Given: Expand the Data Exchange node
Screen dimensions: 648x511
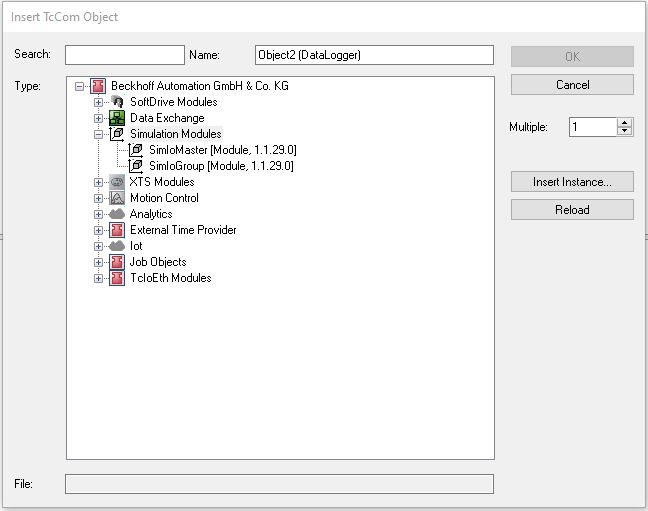Looking at the screenshot, I should point(98,118).
